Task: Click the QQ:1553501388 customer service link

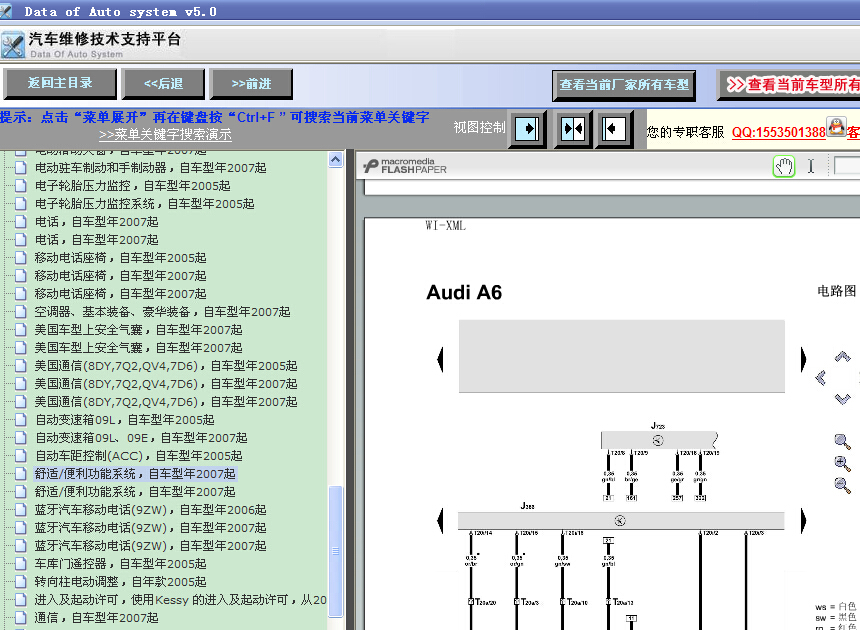Action: [778, 132]
